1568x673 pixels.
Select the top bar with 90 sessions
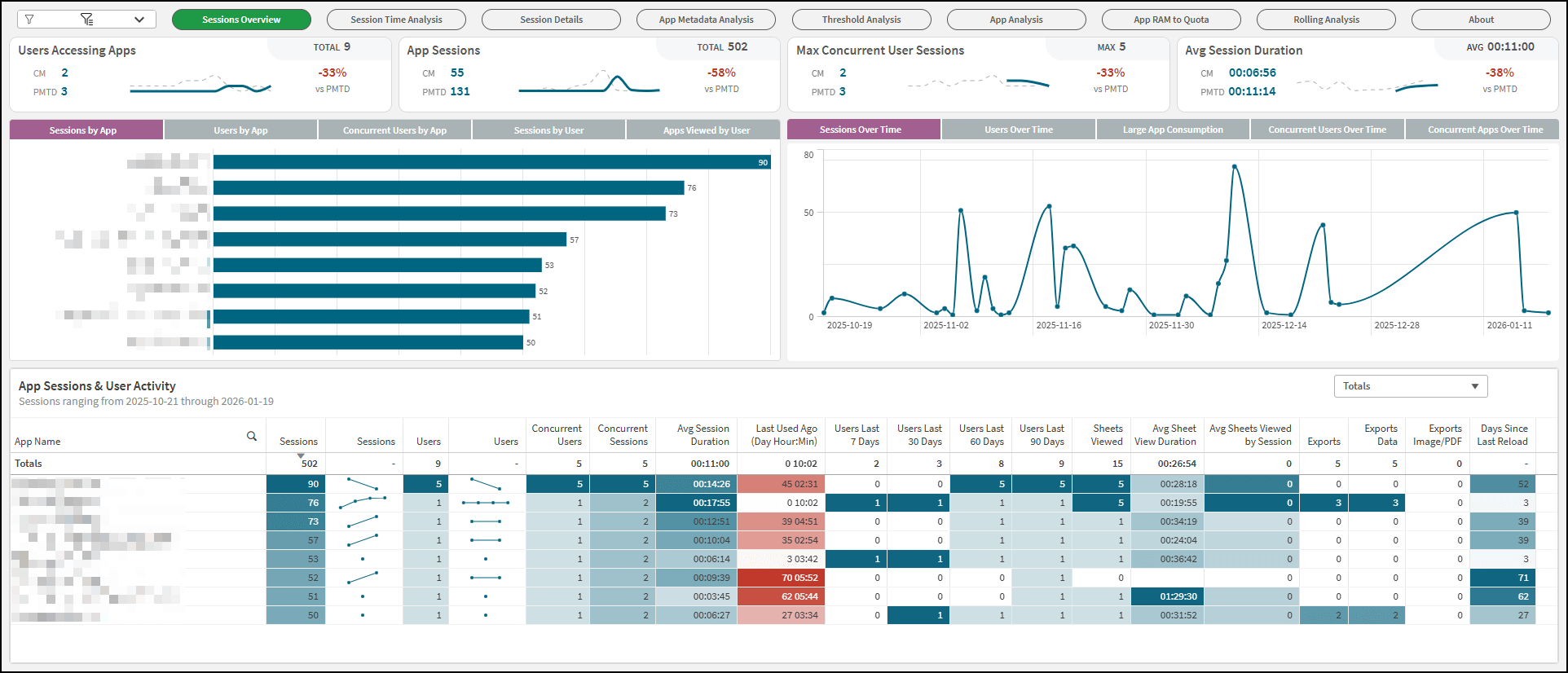point(489,162)
